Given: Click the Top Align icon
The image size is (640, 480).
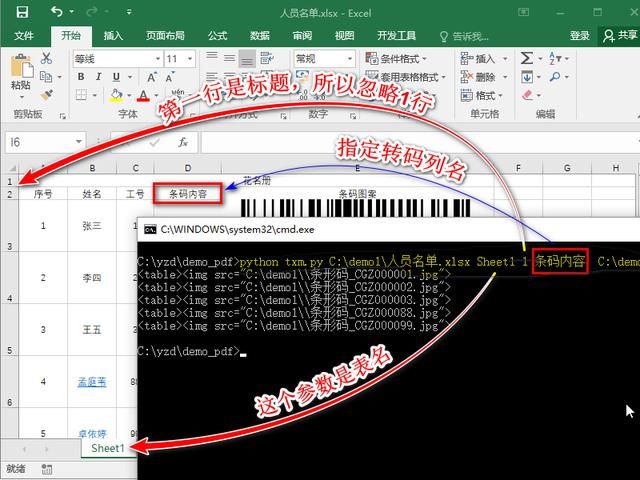Looking at the screenshot, I should (211, 58).
